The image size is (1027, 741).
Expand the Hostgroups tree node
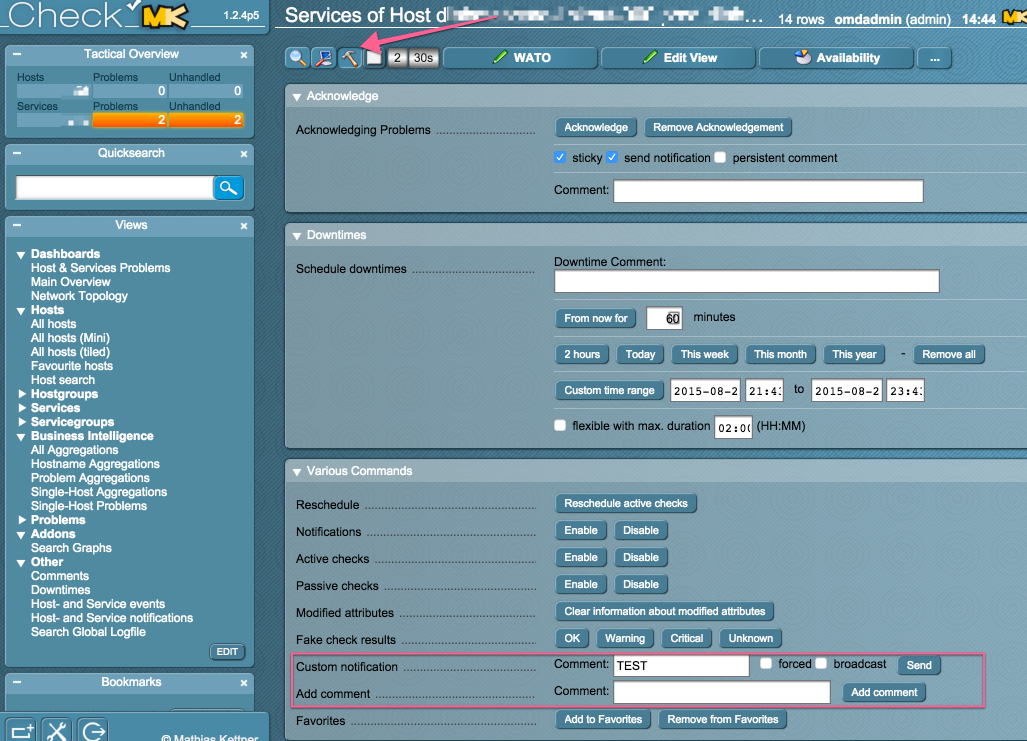coord(22,394)
